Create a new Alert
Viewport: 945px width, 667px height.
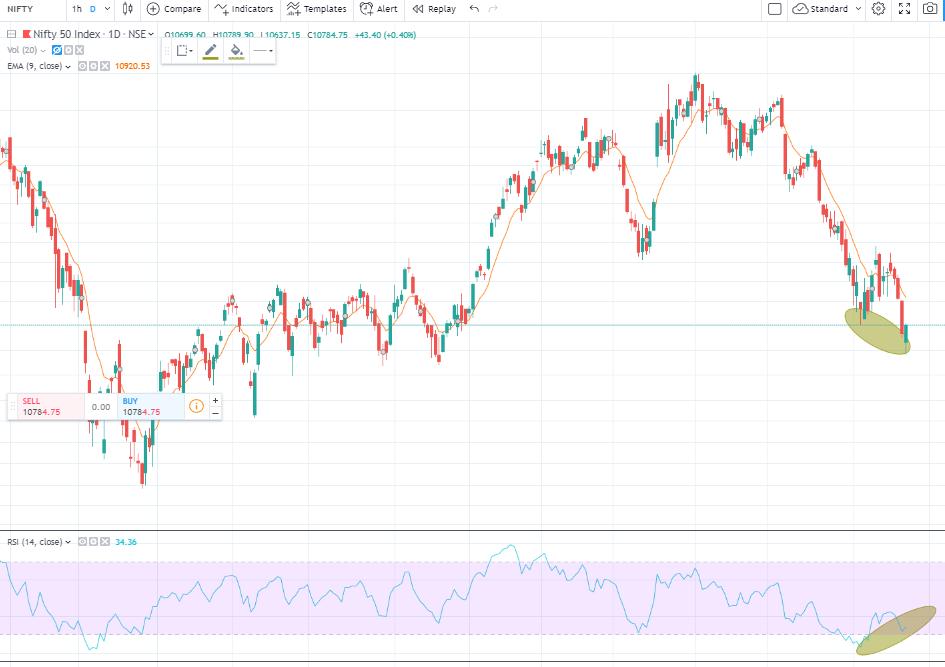378,8
